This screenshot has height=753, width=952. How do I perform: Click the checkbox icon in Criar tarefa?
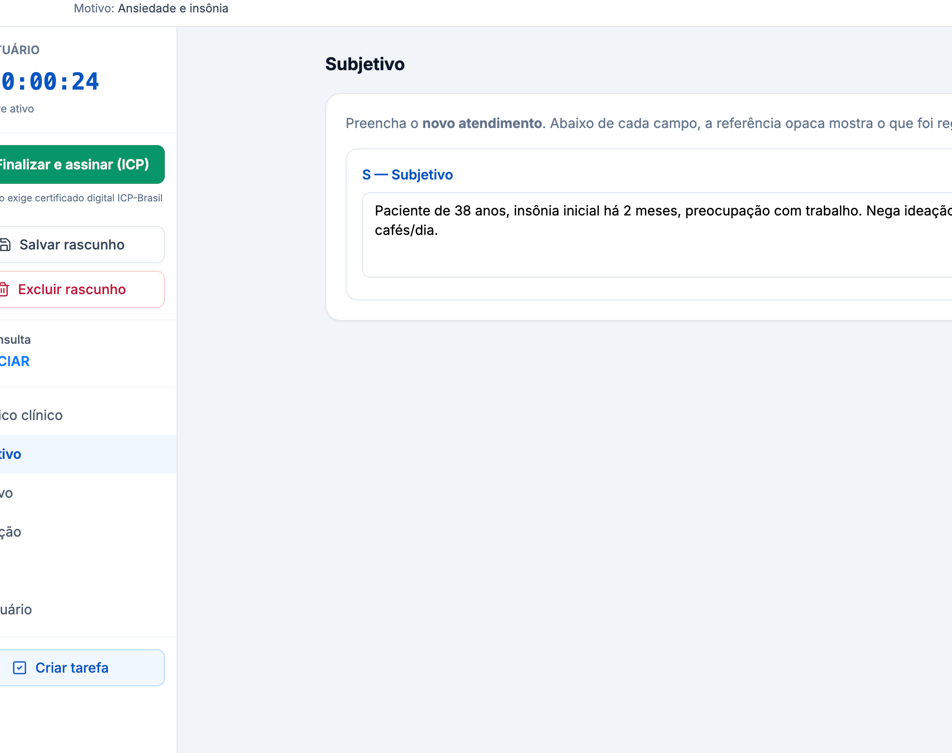[19, 668]
